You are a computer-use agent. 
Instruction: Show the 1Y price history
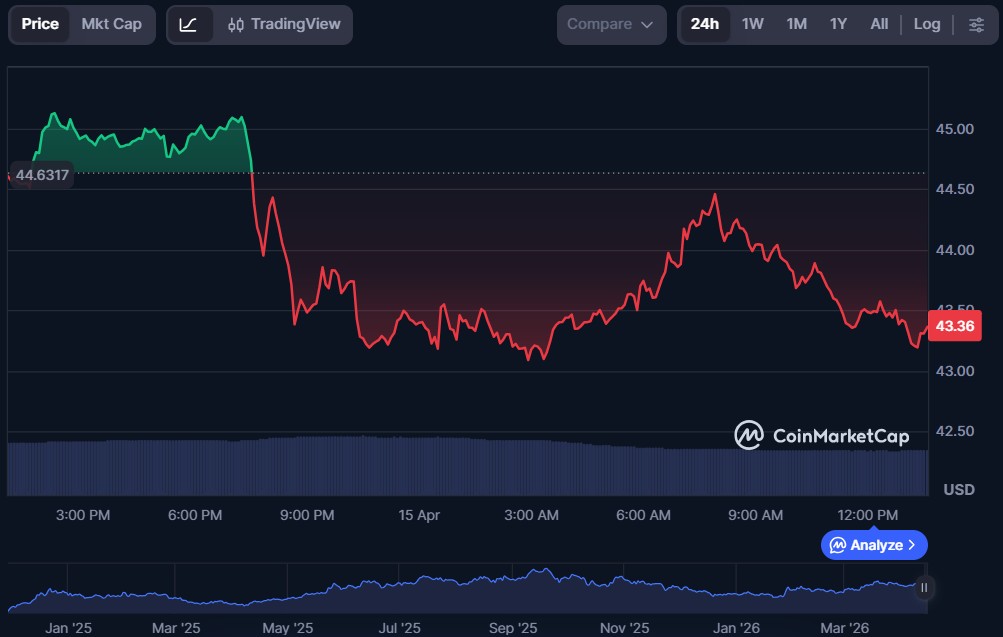tap(838, 24)
